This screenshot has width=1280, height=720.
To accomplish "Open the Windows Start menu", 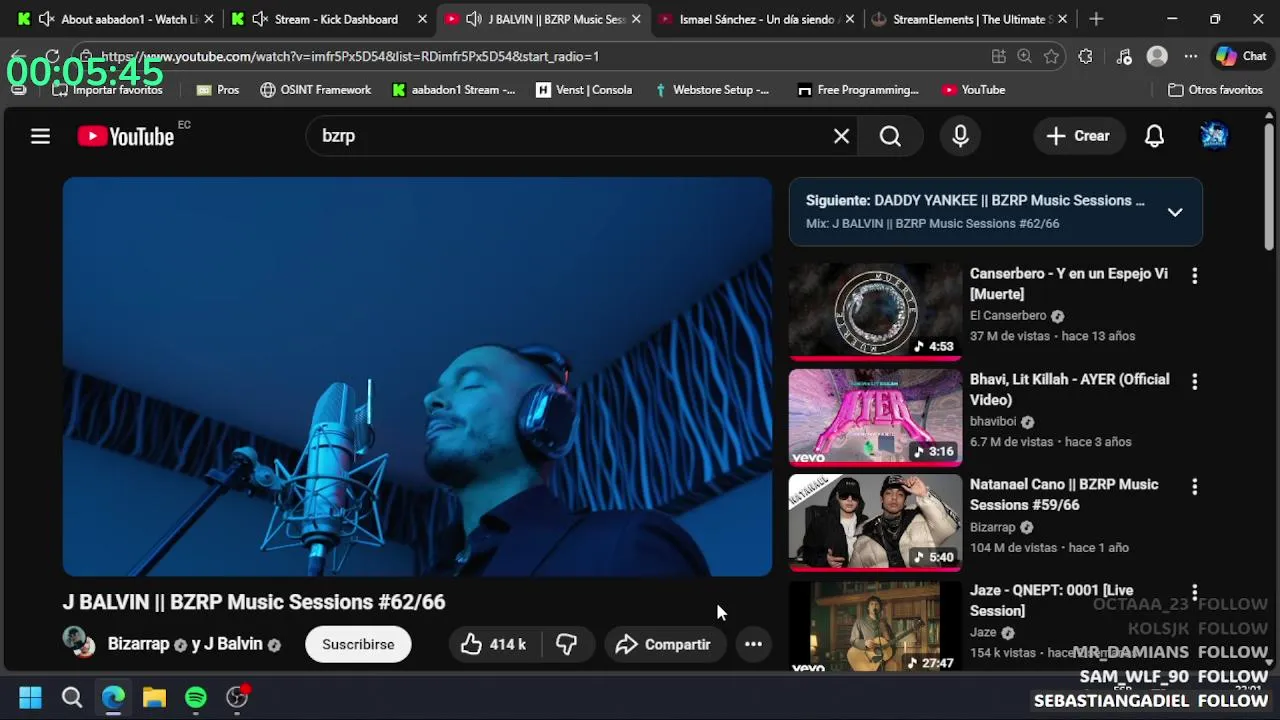I will (30, 697).
